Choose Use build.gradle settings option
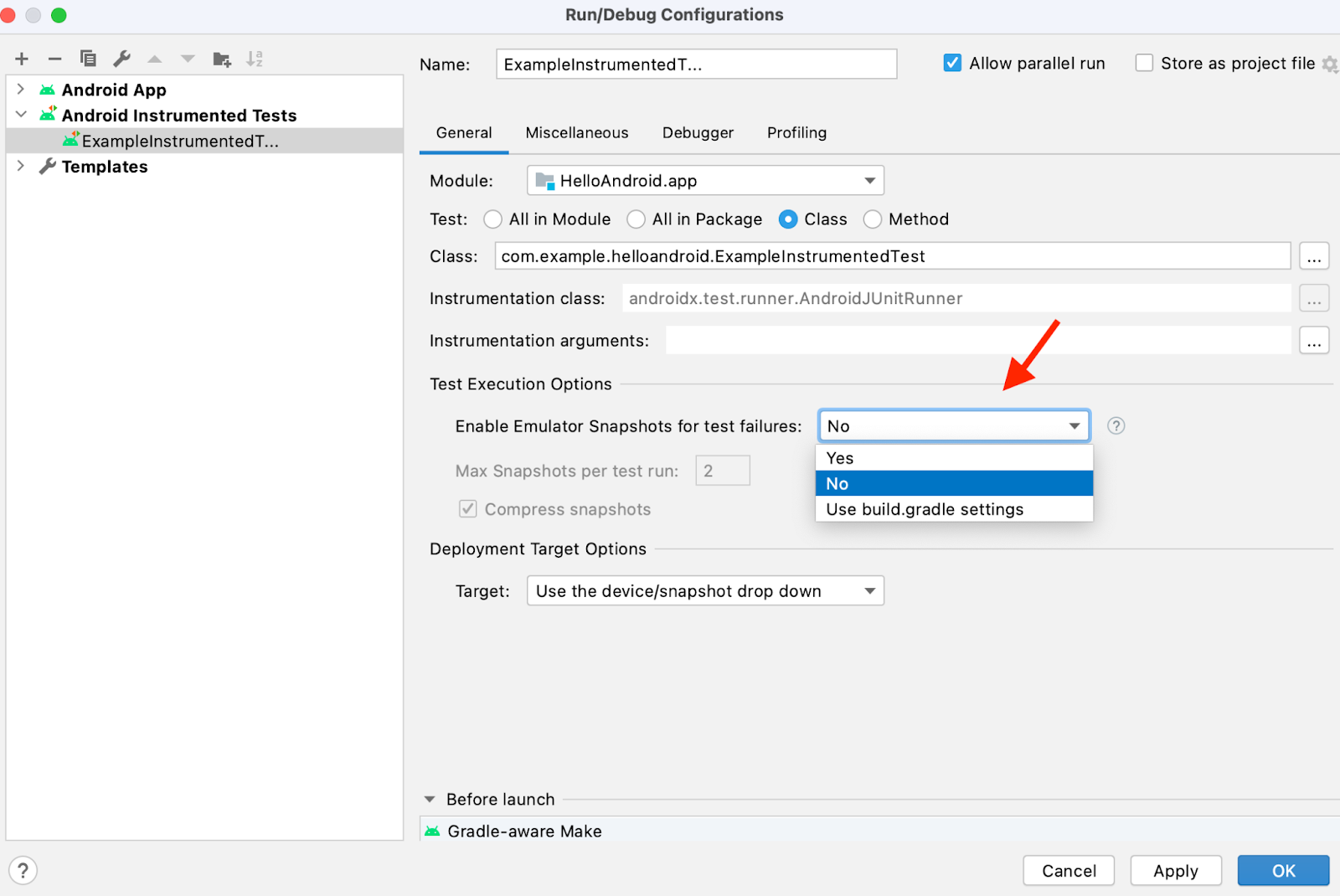The image size is (1340, 896). 954,509
